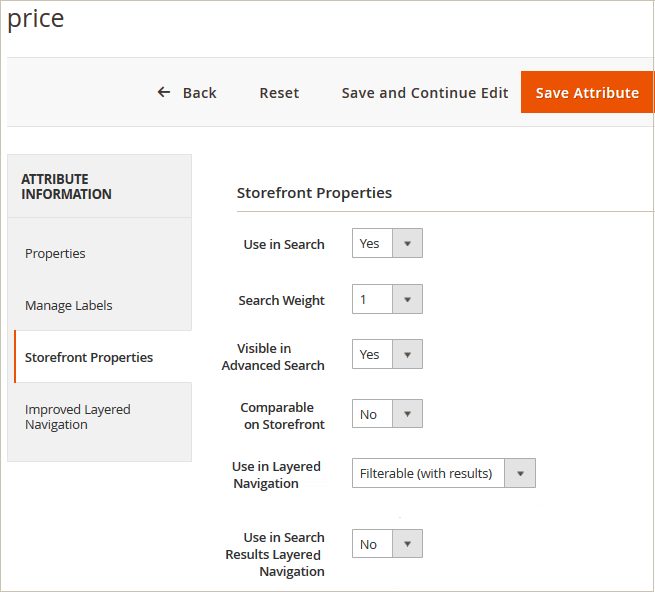655x592 pixels.
Task: Collapse the Attribute Information sidebar header
Action: pyautogui.click(x=66, y=187)
